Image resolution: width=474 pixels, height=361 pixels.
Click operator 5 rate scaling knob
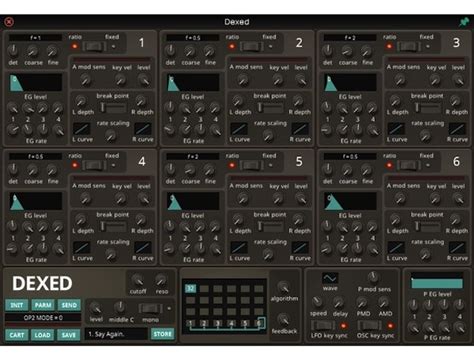[268, 254]
